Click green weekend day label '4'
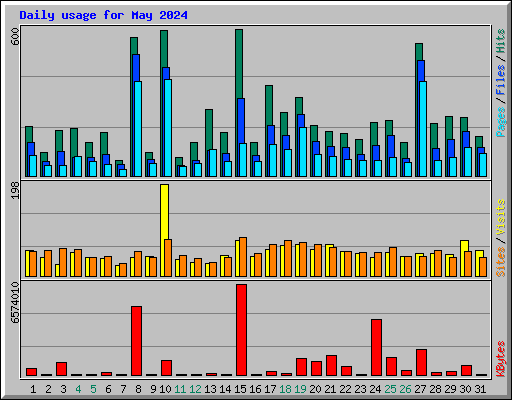 coord(78,389)
